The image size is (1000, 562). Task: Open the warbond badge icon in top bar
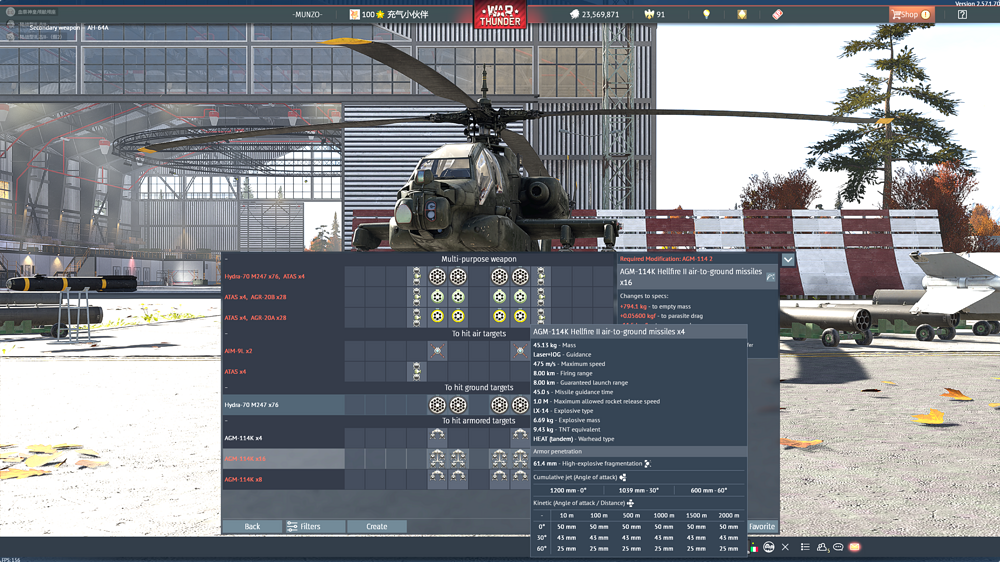(742, 14)
